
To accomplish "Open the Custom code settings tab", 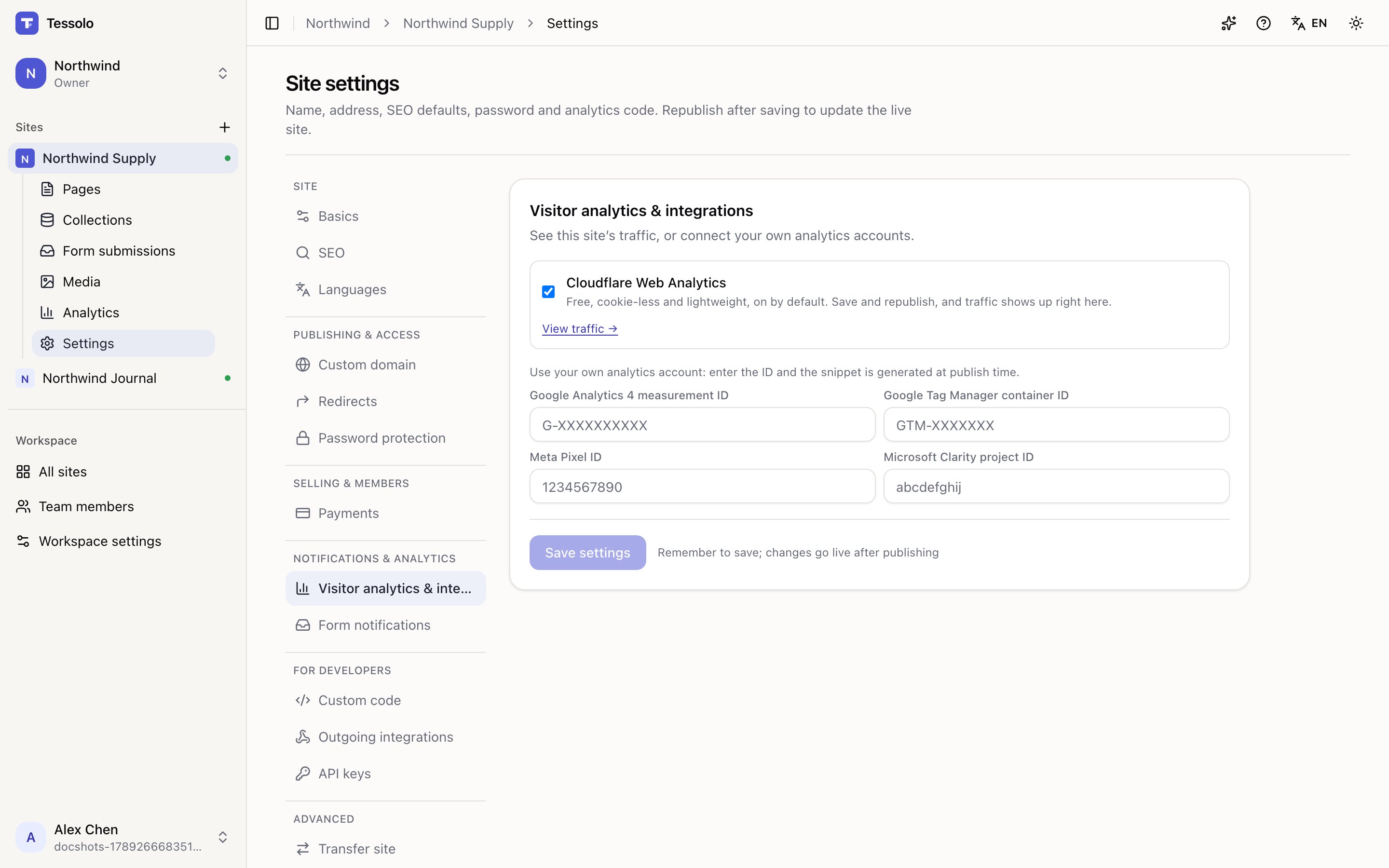I will coord(386,701).
